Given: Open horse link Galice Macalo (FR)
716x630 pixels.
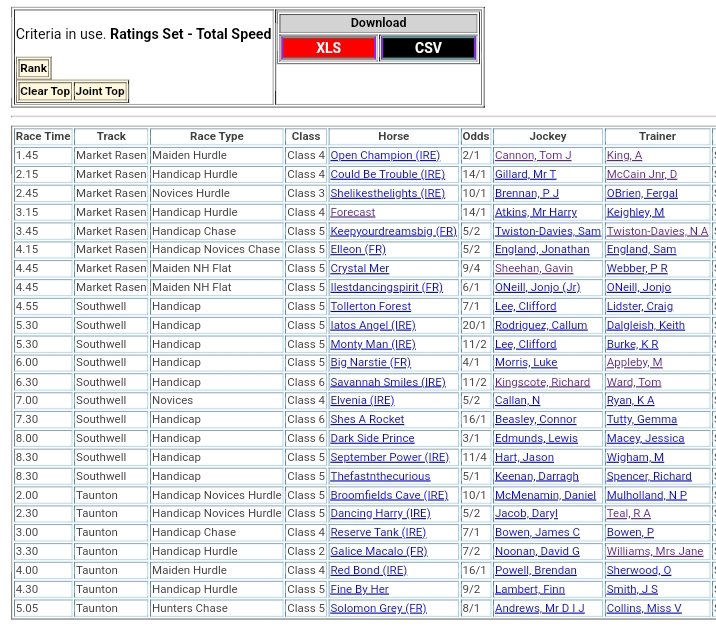Looking at the screenshot, I should click(379, 552).
